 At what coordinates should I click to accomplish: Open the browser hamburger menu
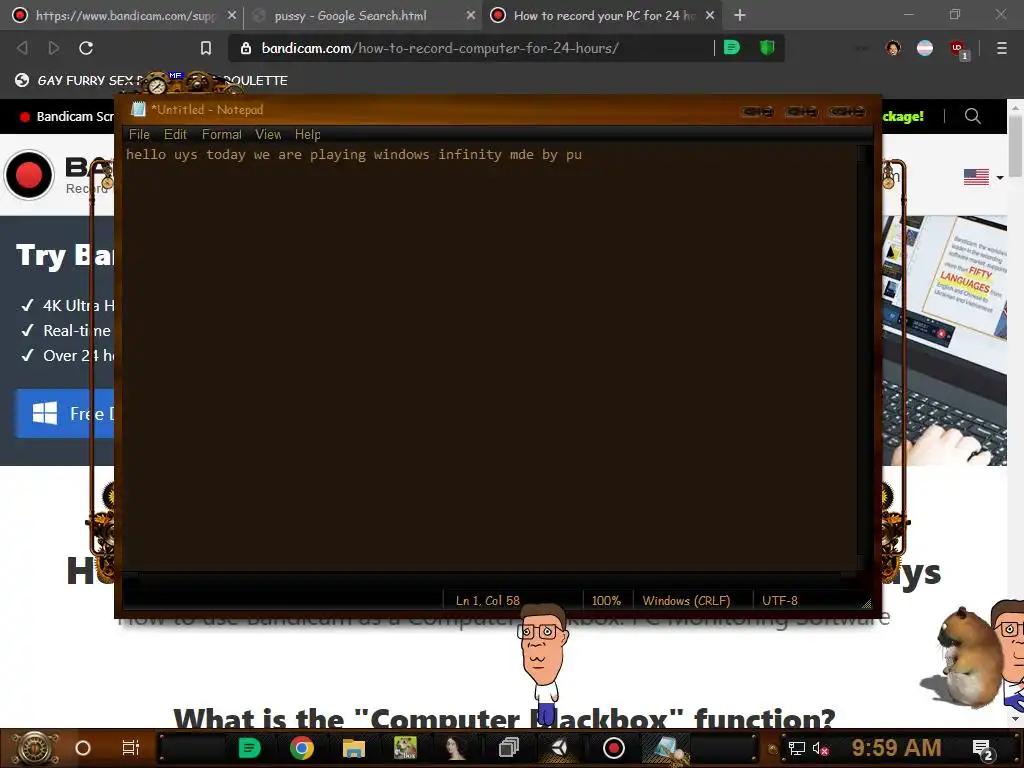(x=1001, y=48)
